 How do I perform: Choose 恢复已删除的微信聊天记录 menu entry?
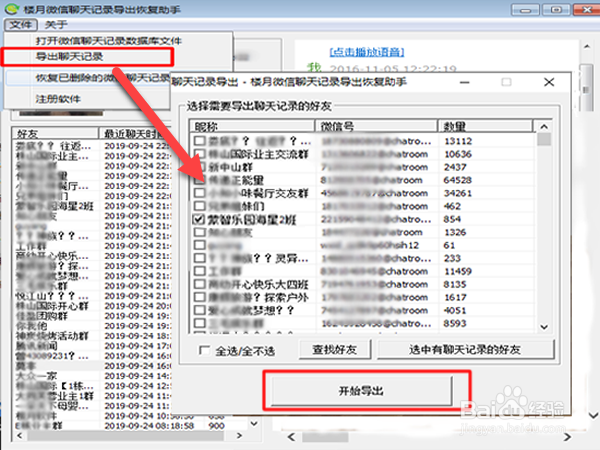(x=103, y=78)
